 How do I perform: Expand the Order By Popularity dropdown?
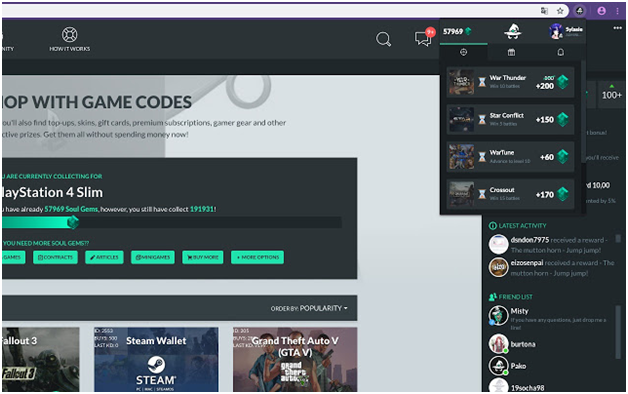click(309, 308)
